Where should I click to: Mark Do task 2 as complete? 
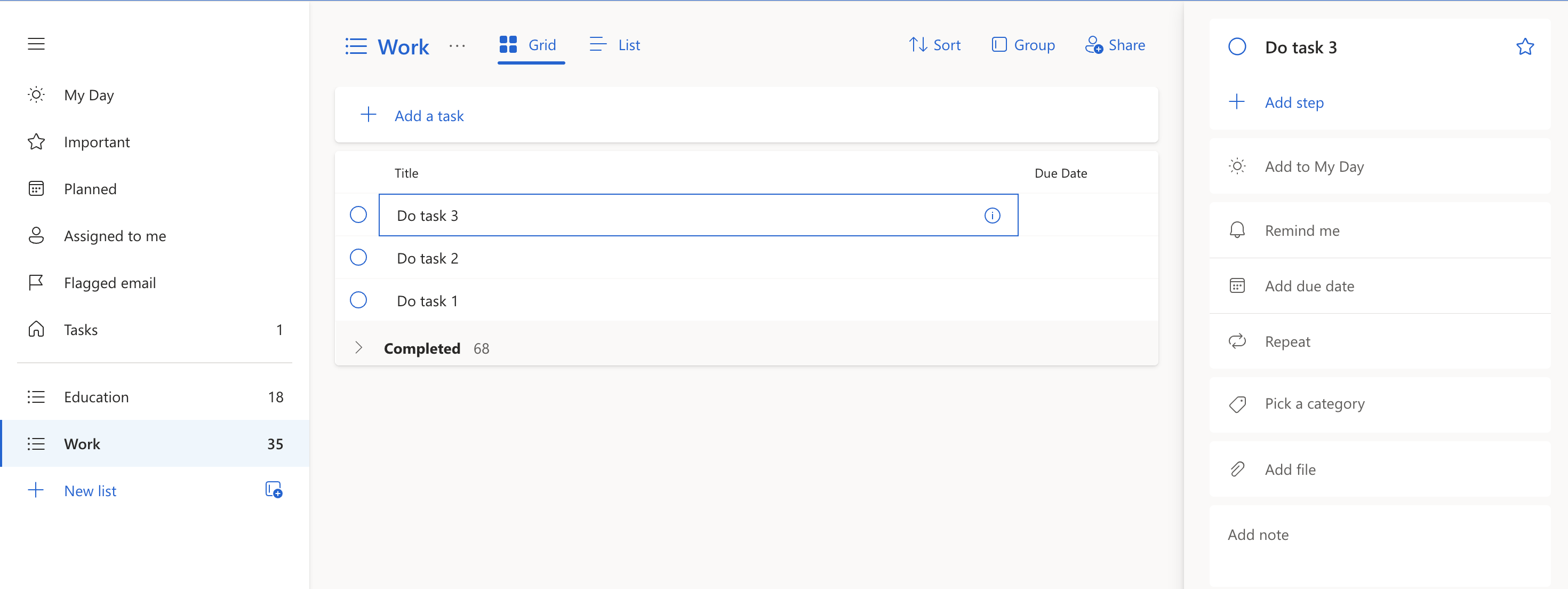point(358,258)
